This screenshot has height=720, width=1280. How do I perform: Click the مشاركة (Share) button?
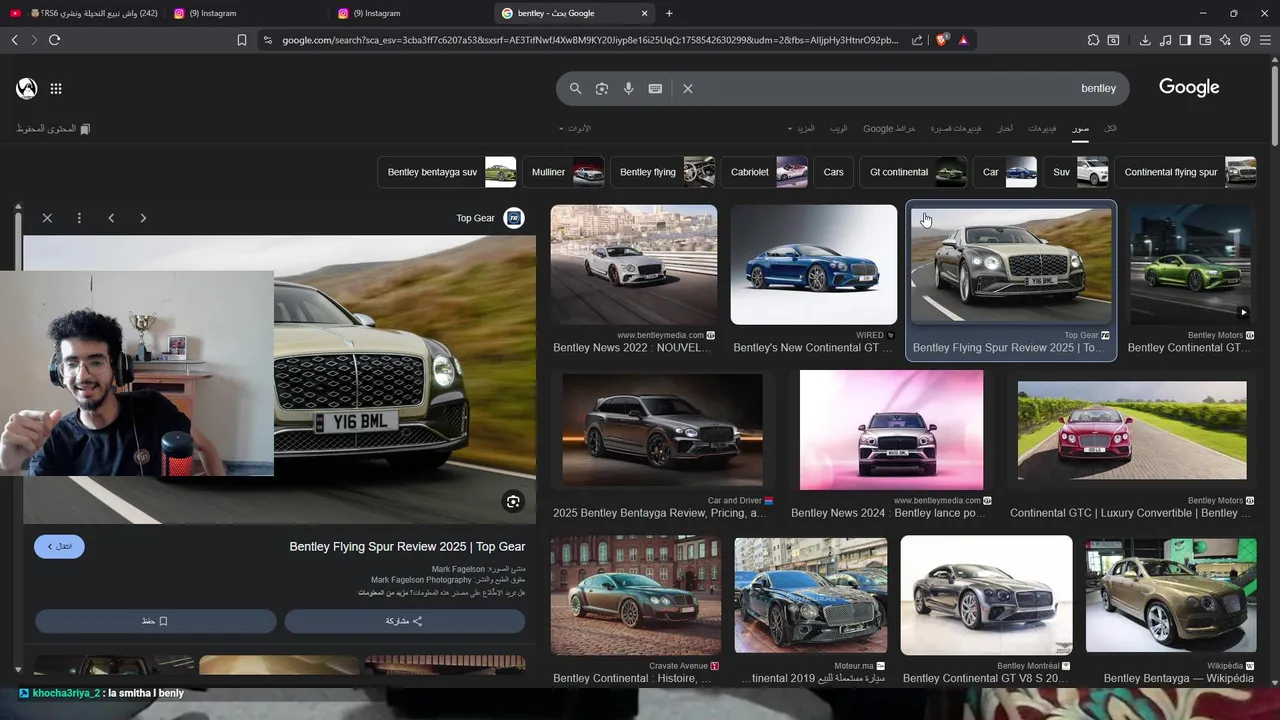pos(405,621)
